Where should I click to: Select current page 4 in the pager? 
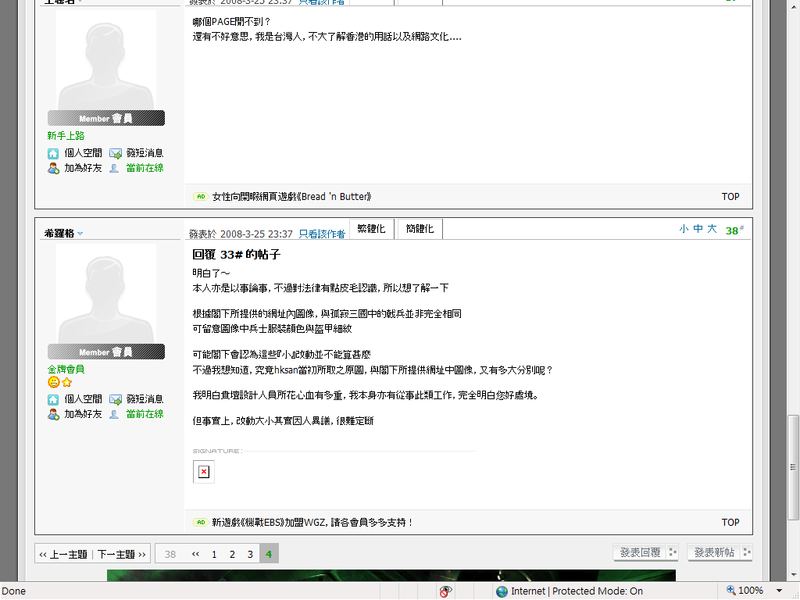(x=269, y=554)
